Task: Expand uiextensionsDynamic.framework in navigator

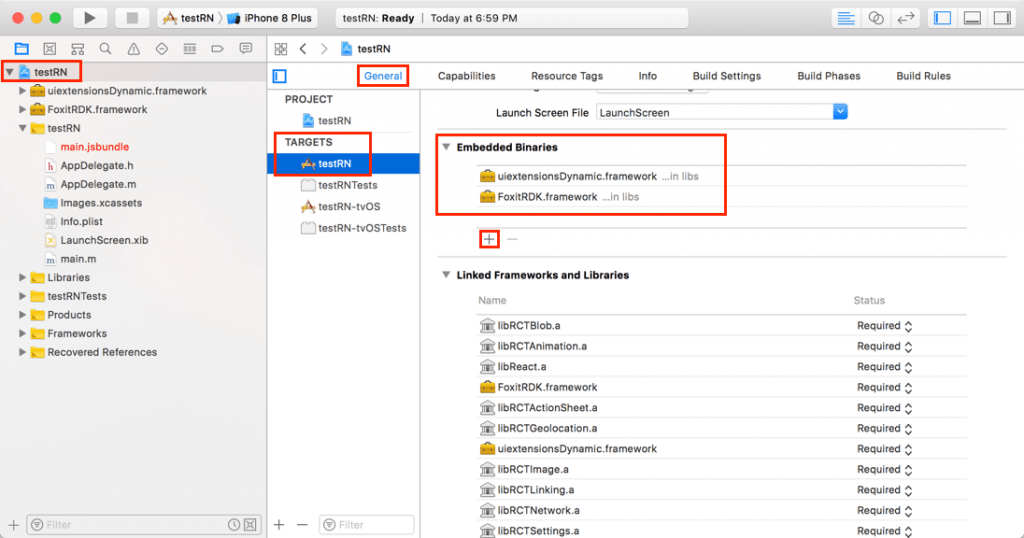Action: [x=22, y=91]
